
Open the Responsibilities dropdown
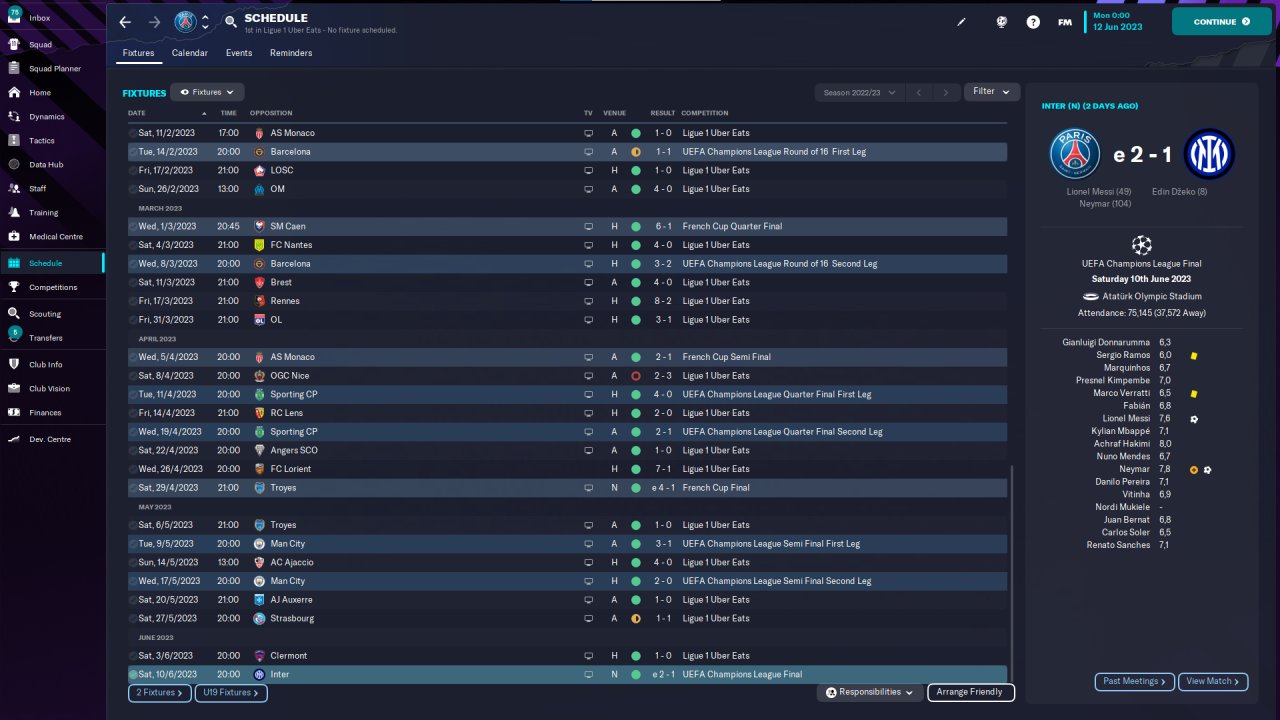[x=870, y=692]
